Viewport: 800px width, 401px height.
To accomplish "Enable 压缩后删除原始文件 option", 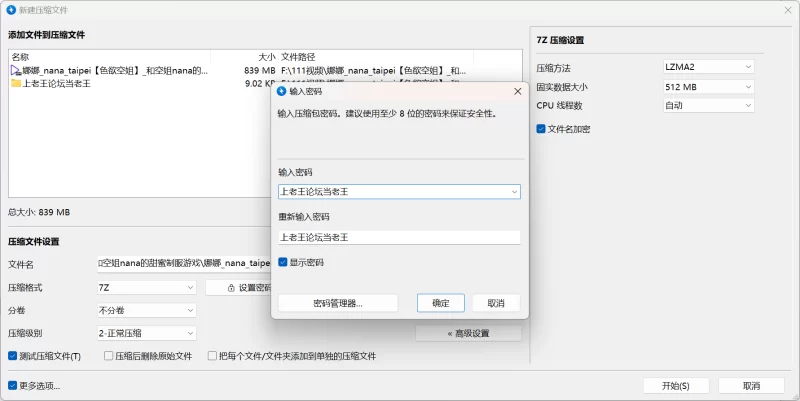I will [107, 356].
